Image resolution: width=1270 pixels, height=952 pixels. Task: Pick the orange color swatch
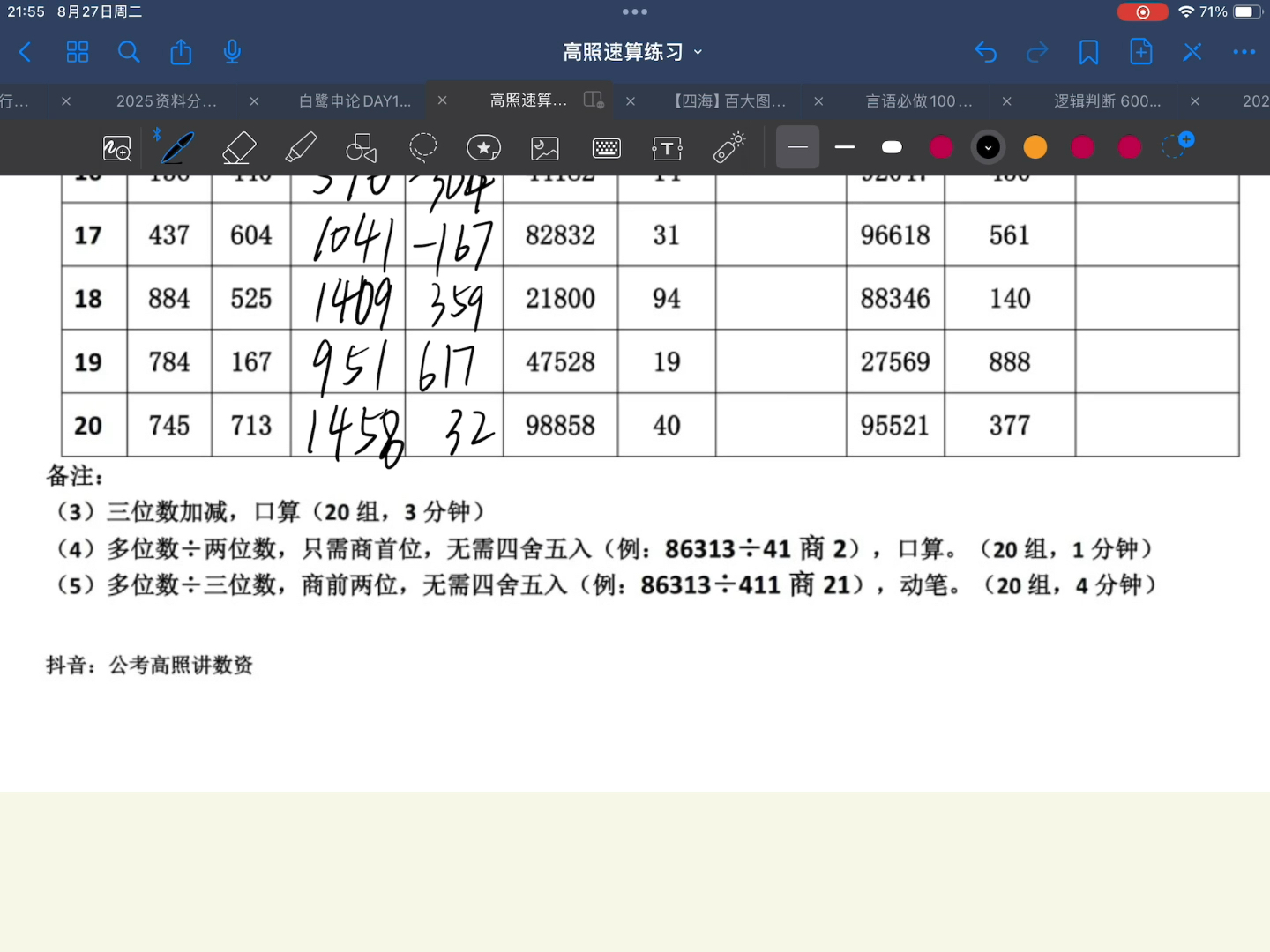pos(1035,147)
